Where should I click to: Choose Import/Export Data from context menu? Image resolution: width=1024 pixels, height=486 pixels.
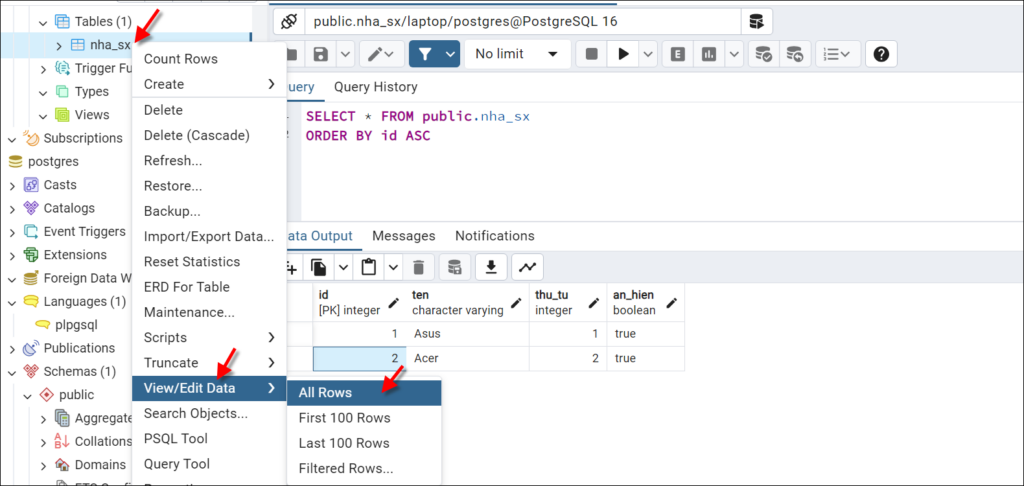(209, 236)
